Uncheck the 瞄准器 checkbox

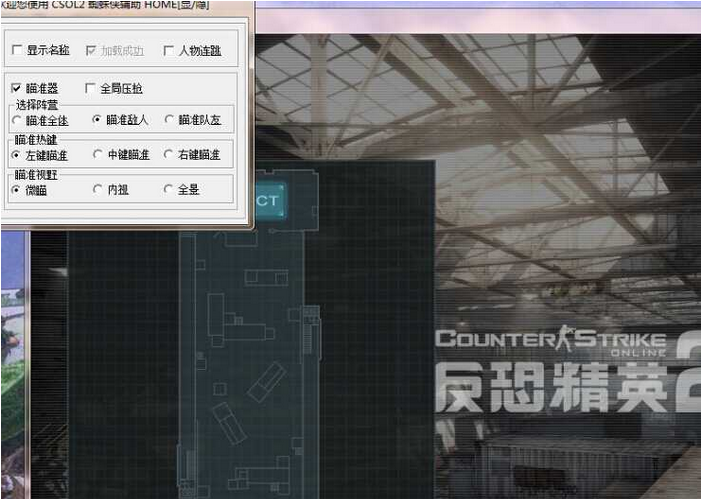point(17,88)
